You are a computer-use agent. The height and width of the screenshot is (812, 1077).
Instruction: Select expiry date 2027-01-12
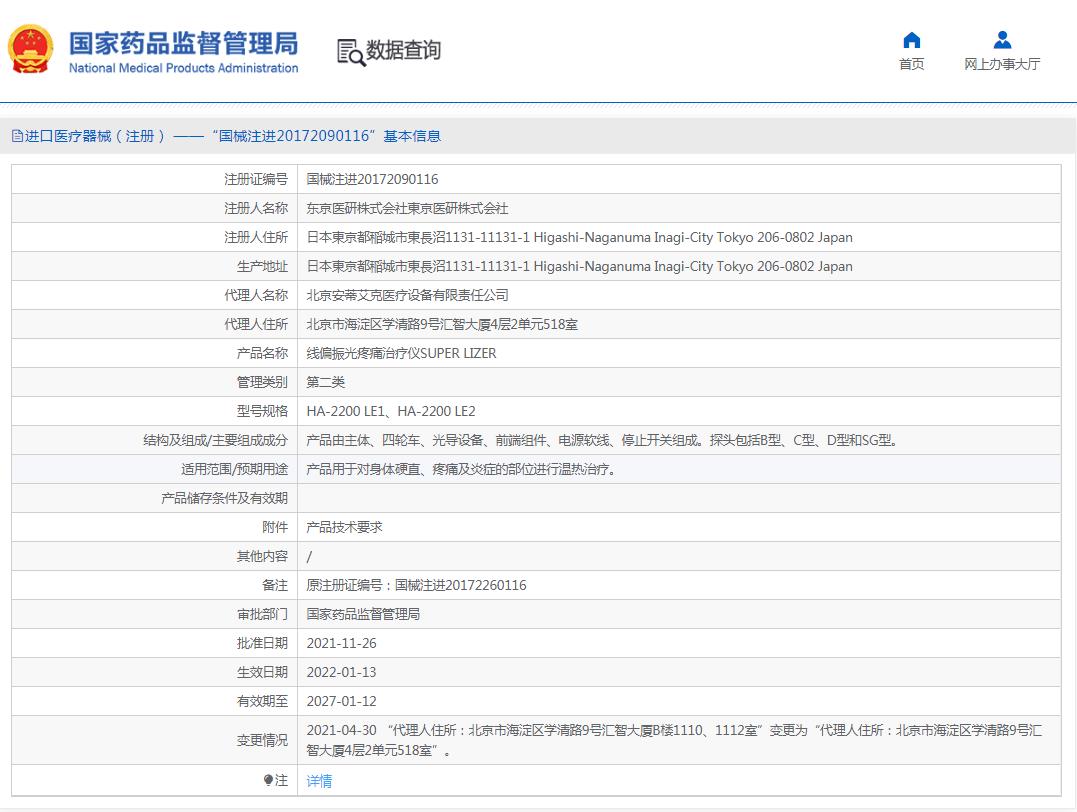[341, 701]
